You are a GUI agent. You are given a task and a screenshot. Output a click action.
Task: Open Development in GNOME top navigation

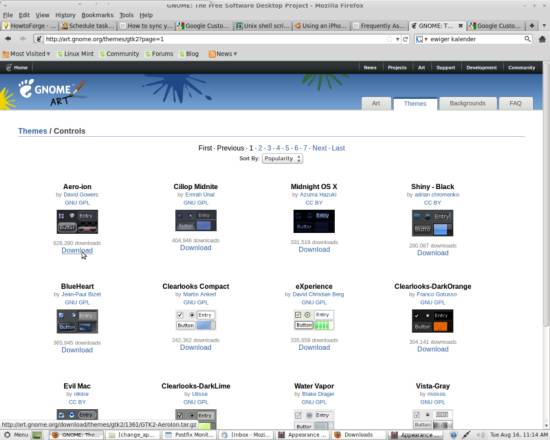(x=481, y=67)
